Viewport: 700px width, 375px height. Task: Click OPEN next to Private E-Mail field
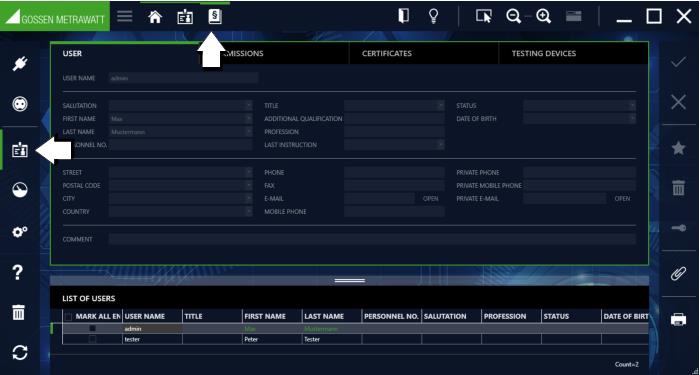coord(622,199)
